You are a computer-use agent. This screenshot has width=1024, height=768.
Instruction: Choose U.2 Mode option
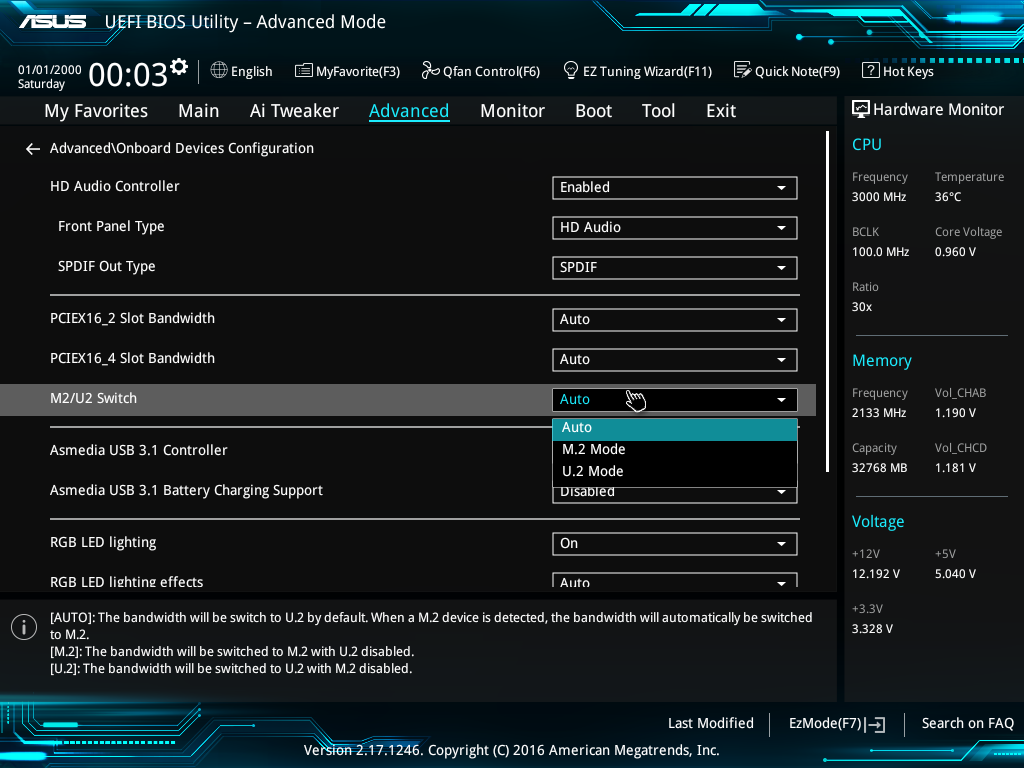675,472
